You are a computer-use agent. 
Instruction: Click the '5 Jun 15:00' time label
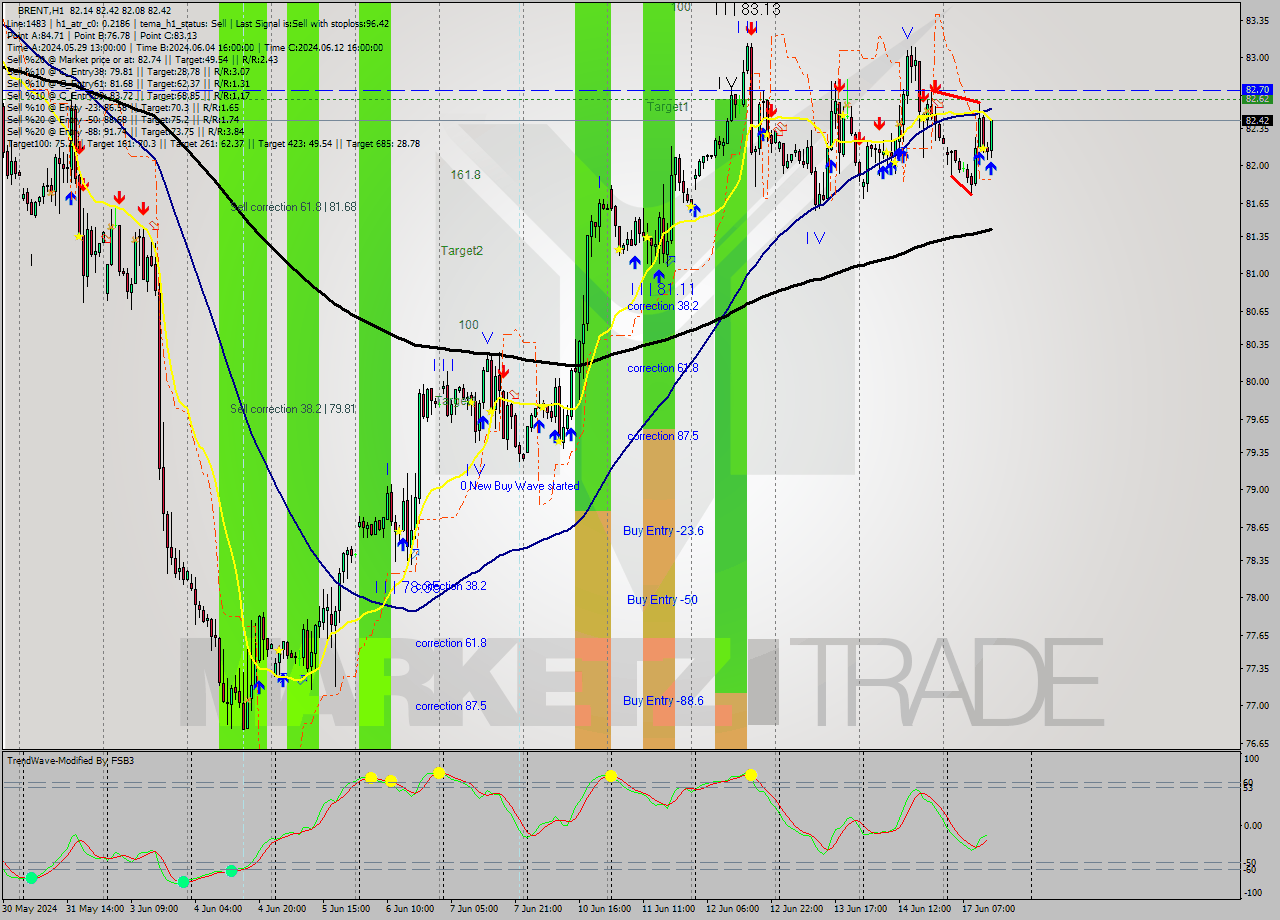pyautogui.click(x=346, y=909)
